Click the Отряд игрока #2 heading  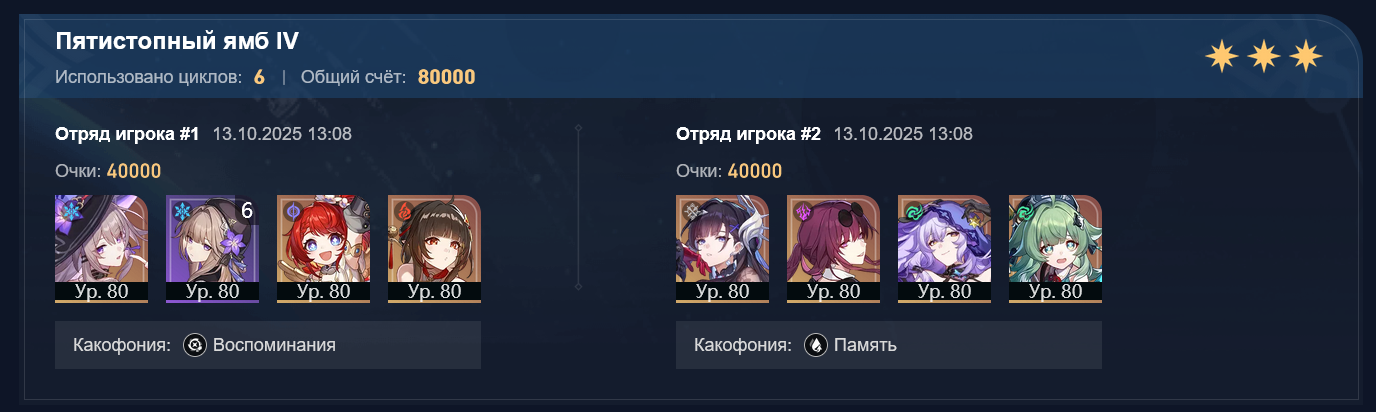[x=749, y=134]
